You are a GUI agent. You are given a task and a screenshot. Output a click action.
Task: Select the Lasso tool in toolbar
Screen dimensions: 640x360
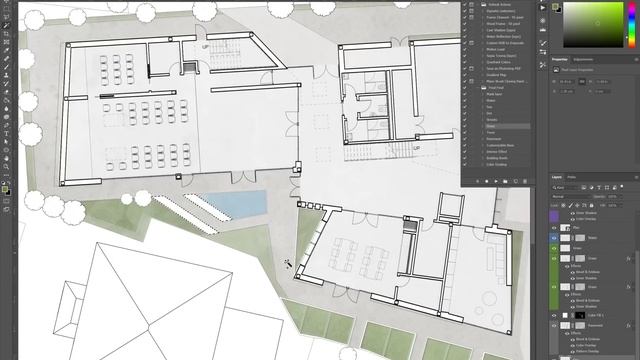[6, 17]
